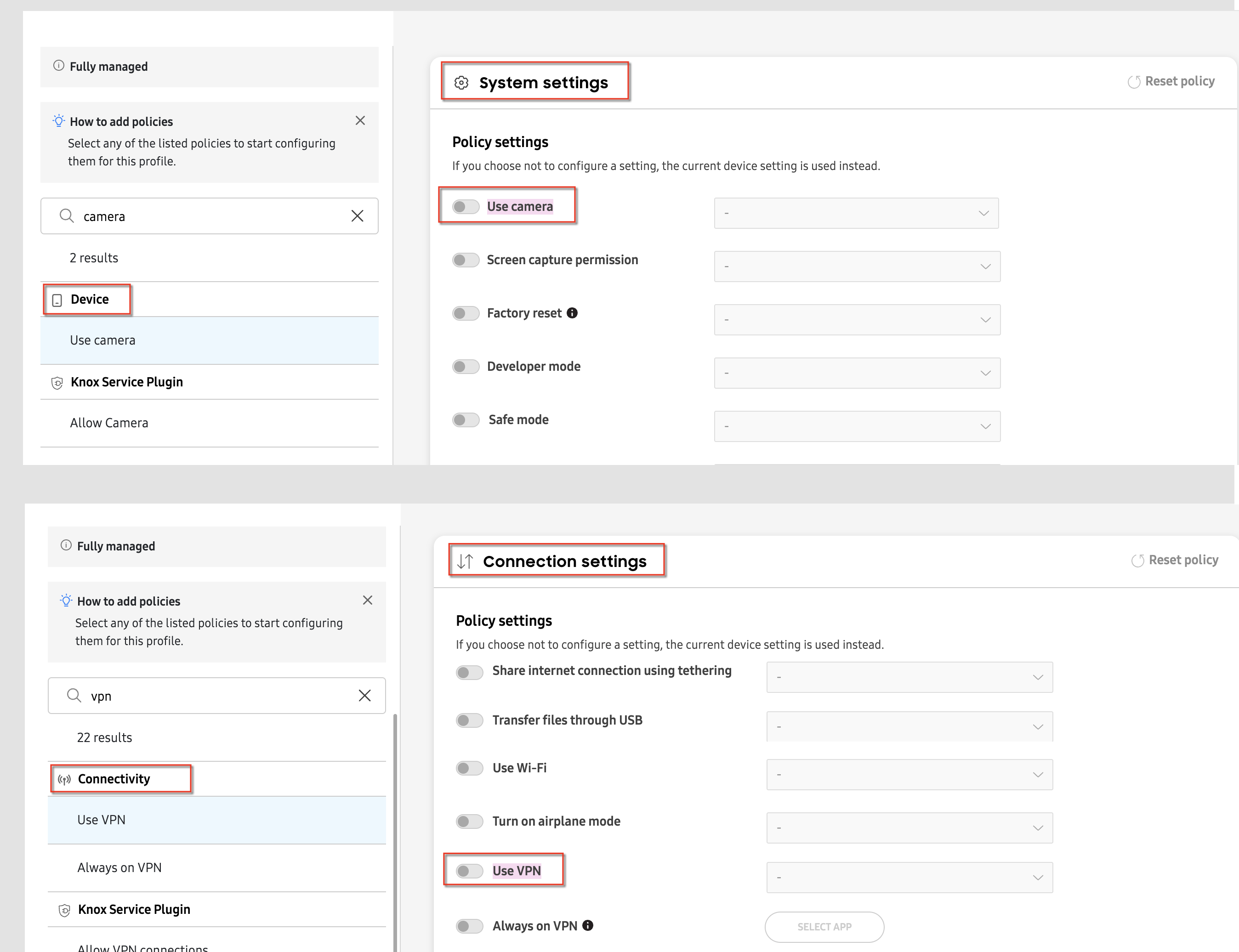1239x952 pixels.
Task: Close the bottom How to add policies tip
Action: pyautogui.click(x=367, y=600)
